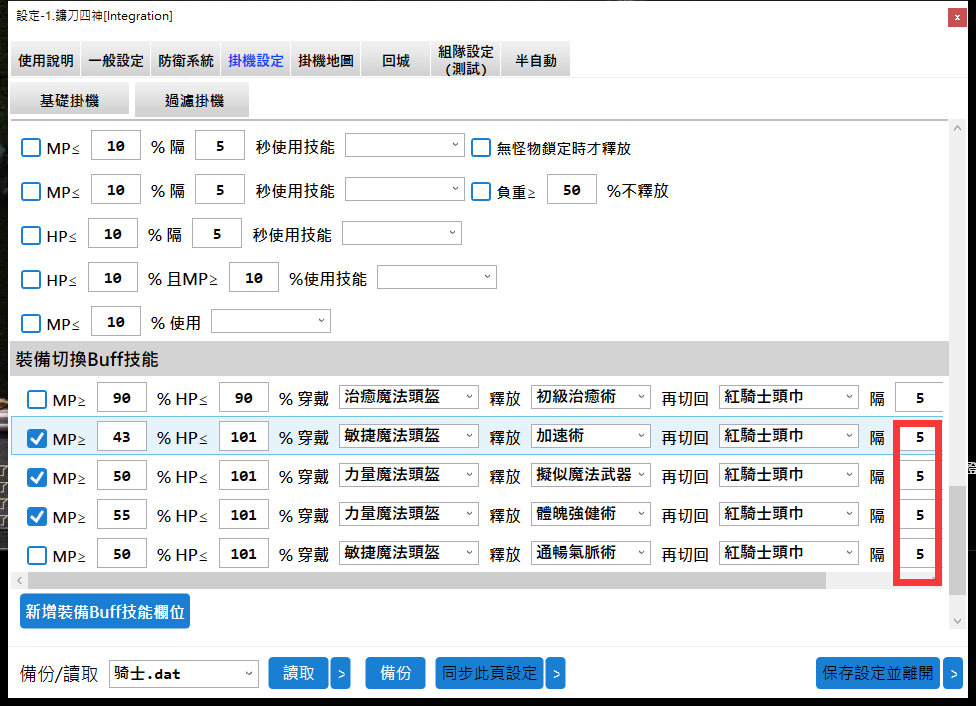Enable the HP≤ 且MP≥ row checkbox

click(30, 279)
